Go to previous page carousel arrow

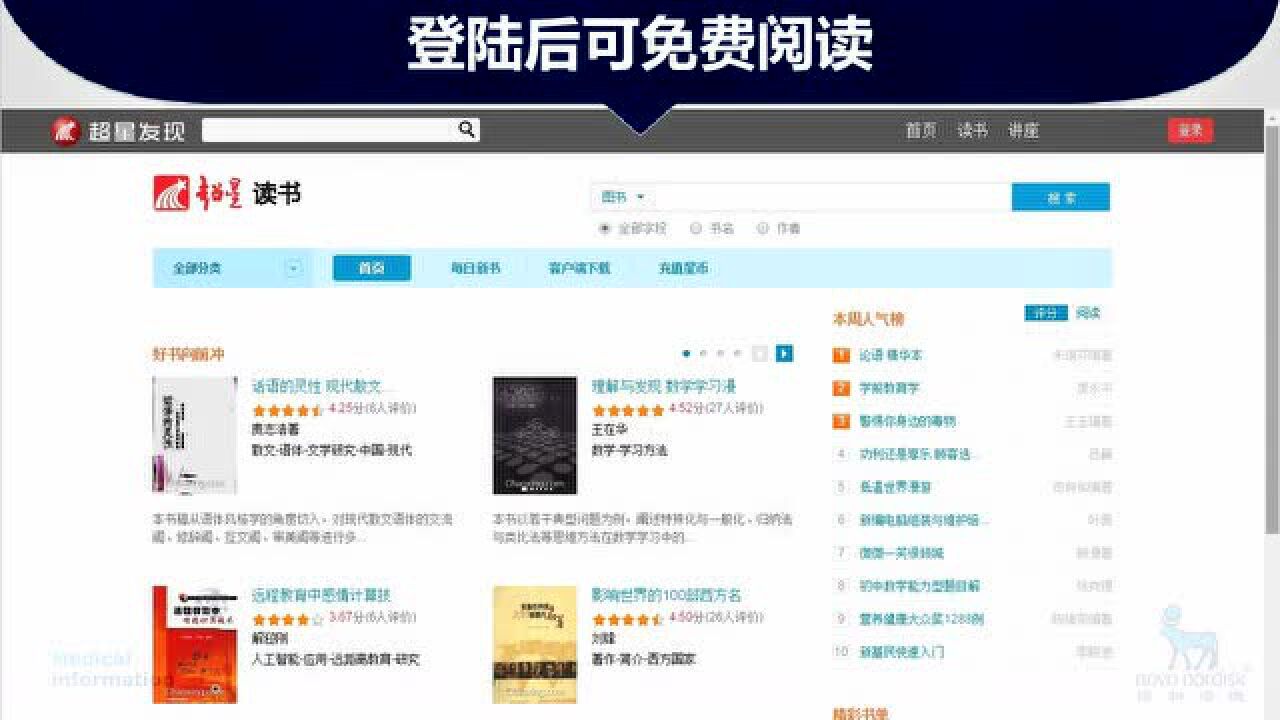pyautogui.click(x=760, y=353)
